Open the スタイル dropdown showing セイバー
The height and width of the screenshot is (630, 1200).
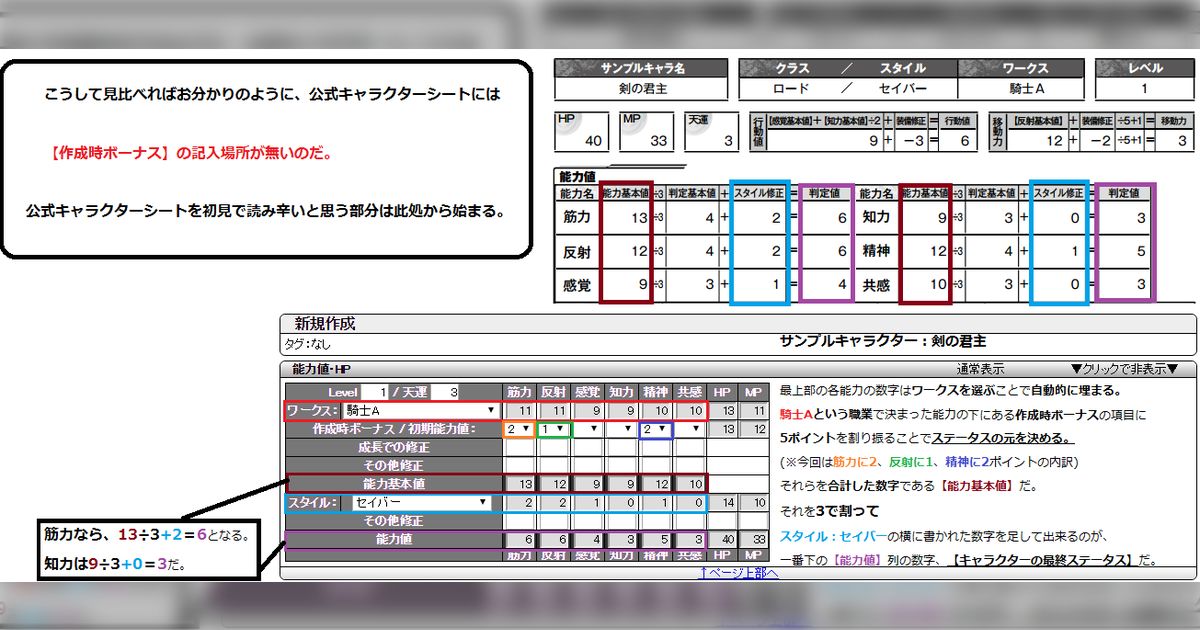(x=419, y=503)
